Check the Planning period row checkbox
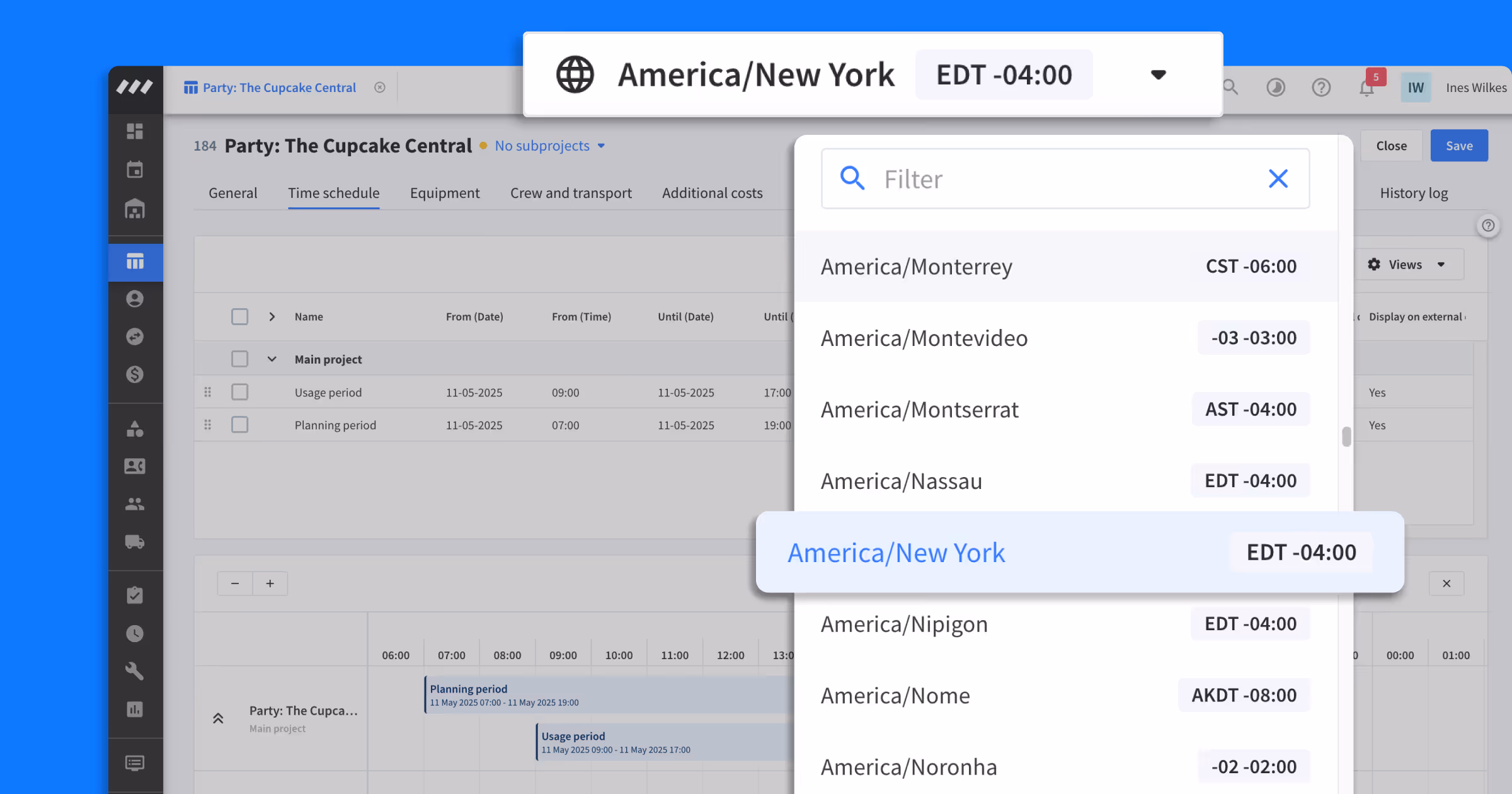Image resolution: width=1512 pixels, height=794 pixels. pyautogui.click(x=239, y=425)
